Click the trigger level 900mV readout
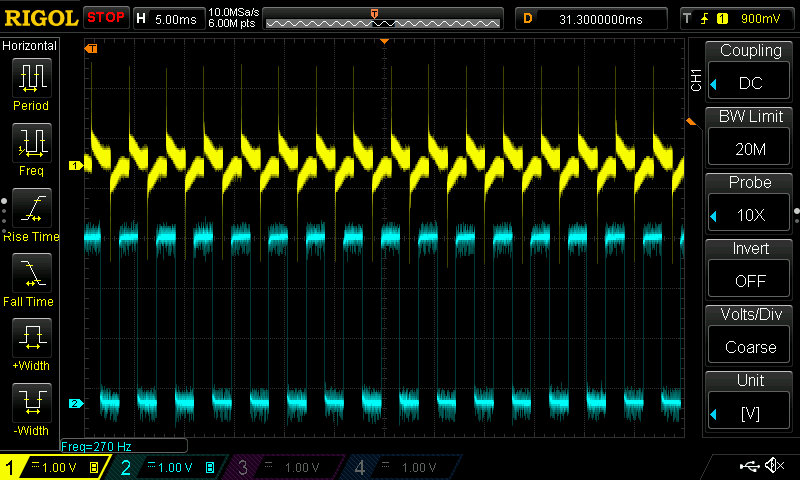Image resolution: width=800 pixels, height=480 pixels. (x=760, y=19)
